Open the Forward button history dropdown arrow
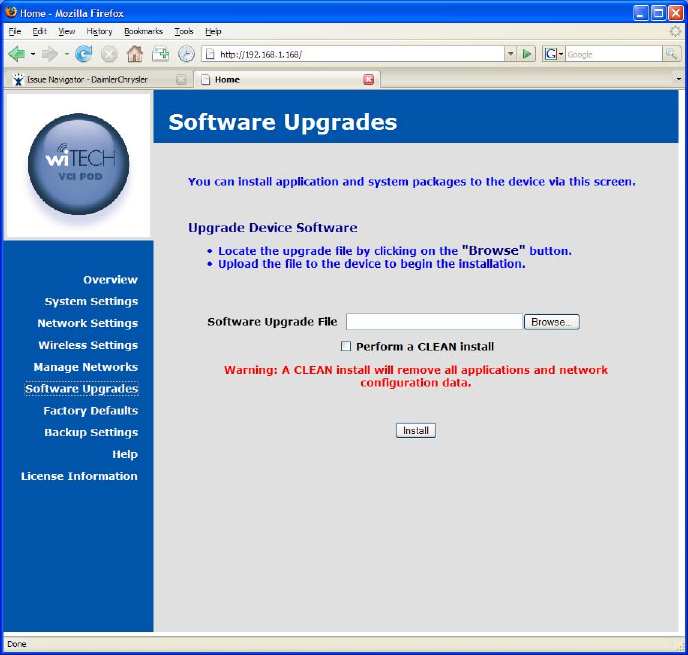688x655 pixels. click(67, 54)
